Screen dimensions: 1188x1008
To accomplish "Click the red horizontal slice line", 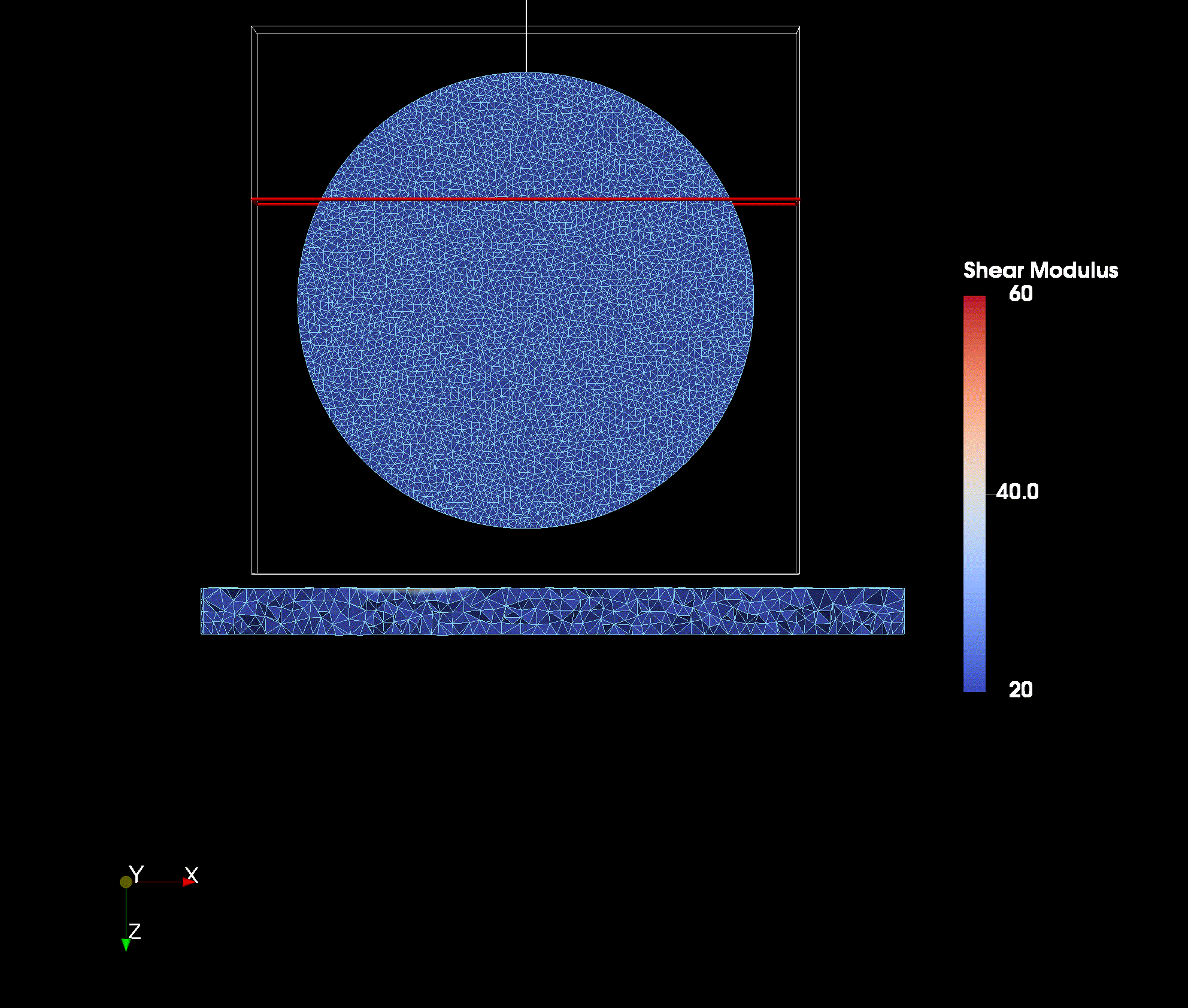I will click(525, 200).
